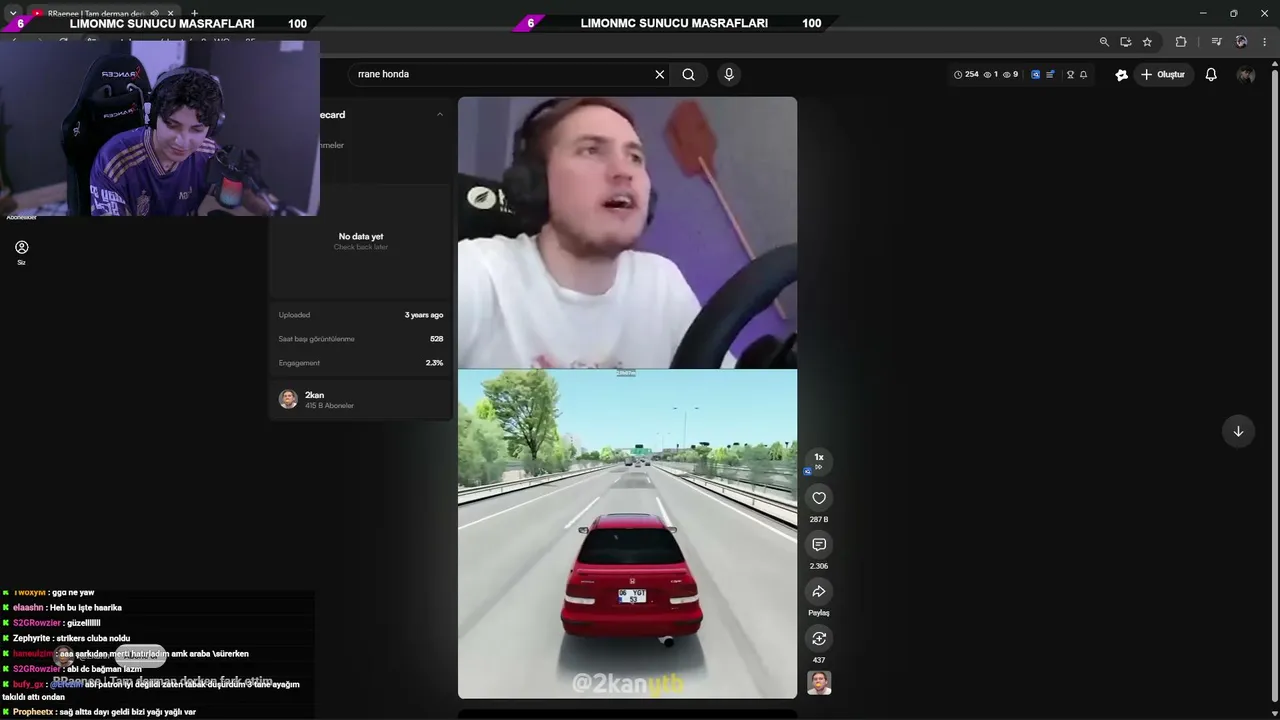The image size is (1280, 720).
Task: Click the trophy icon in extension bar
Action: coord(1070,74)
